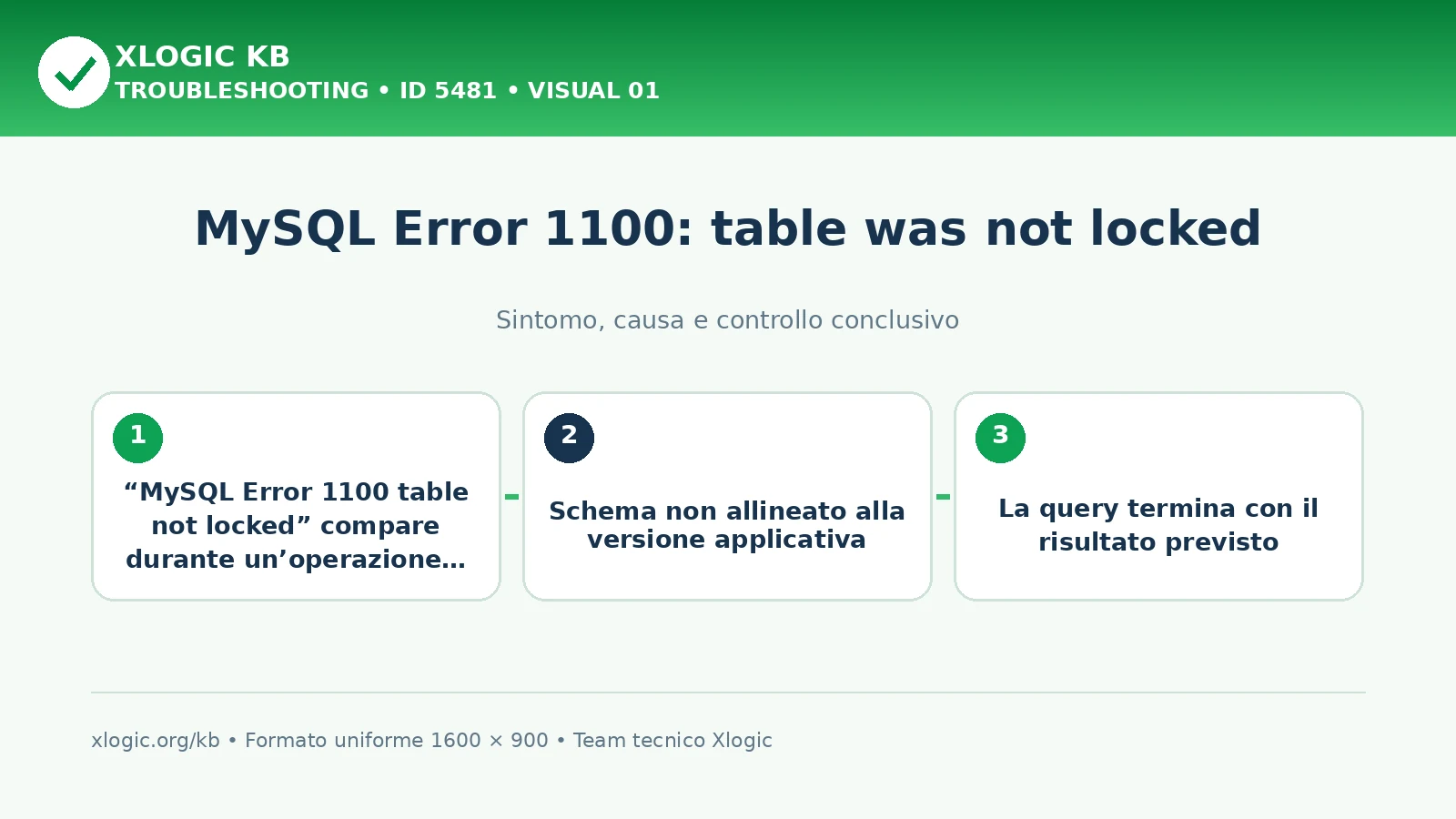
Task: Select the card text starting 'MySQL Error 1100 table not locked'
Action: click(296, 525)
